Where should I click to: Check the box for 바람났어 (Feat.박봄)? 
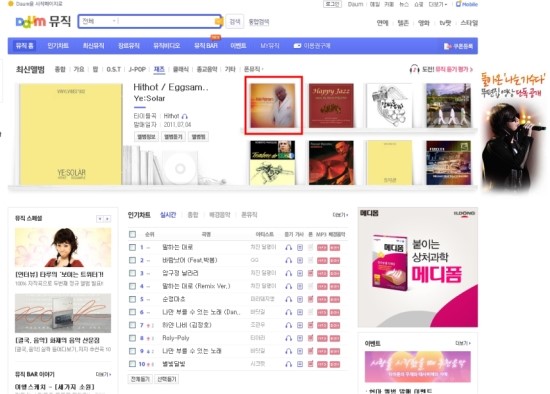[132, 260]
